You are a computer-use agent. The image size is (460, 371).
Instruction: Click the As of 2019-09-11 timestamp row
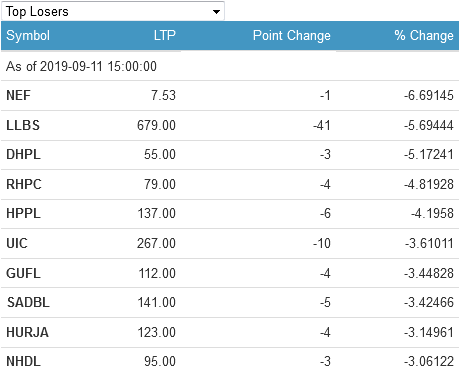click(230, 66)
